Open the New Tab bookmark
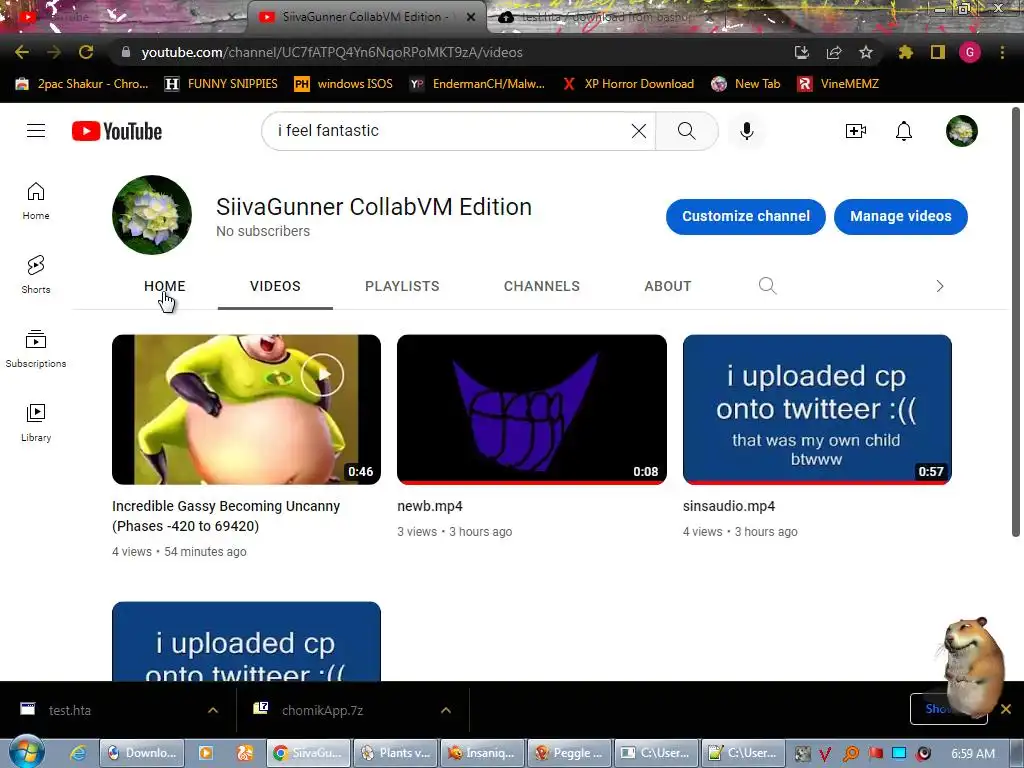The image size is (1024, 768). [x=746, y=84]
